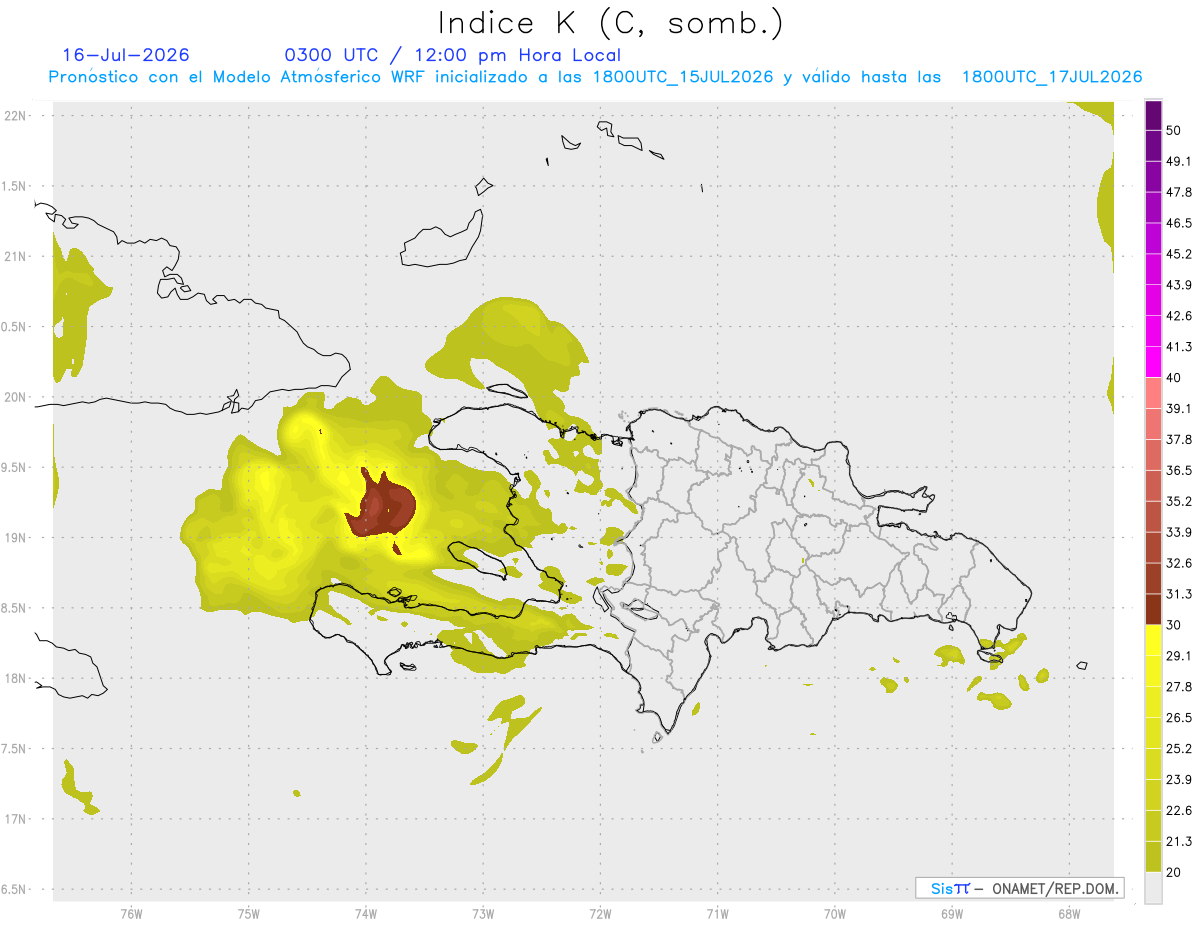The image size is (1200, 927).
Task: Click the colorbar value "30"
Action: coord(1174,625)
